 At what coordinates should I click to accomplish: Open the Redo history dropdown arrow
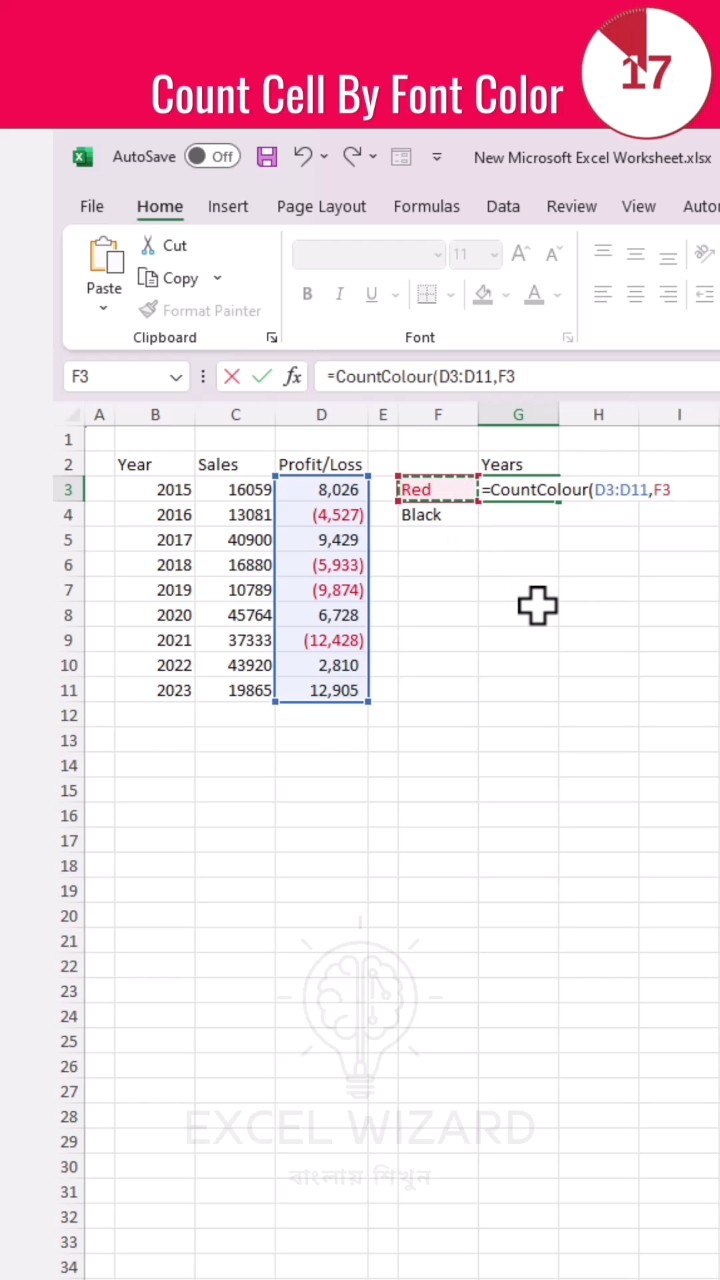click(x=373, y=157)
